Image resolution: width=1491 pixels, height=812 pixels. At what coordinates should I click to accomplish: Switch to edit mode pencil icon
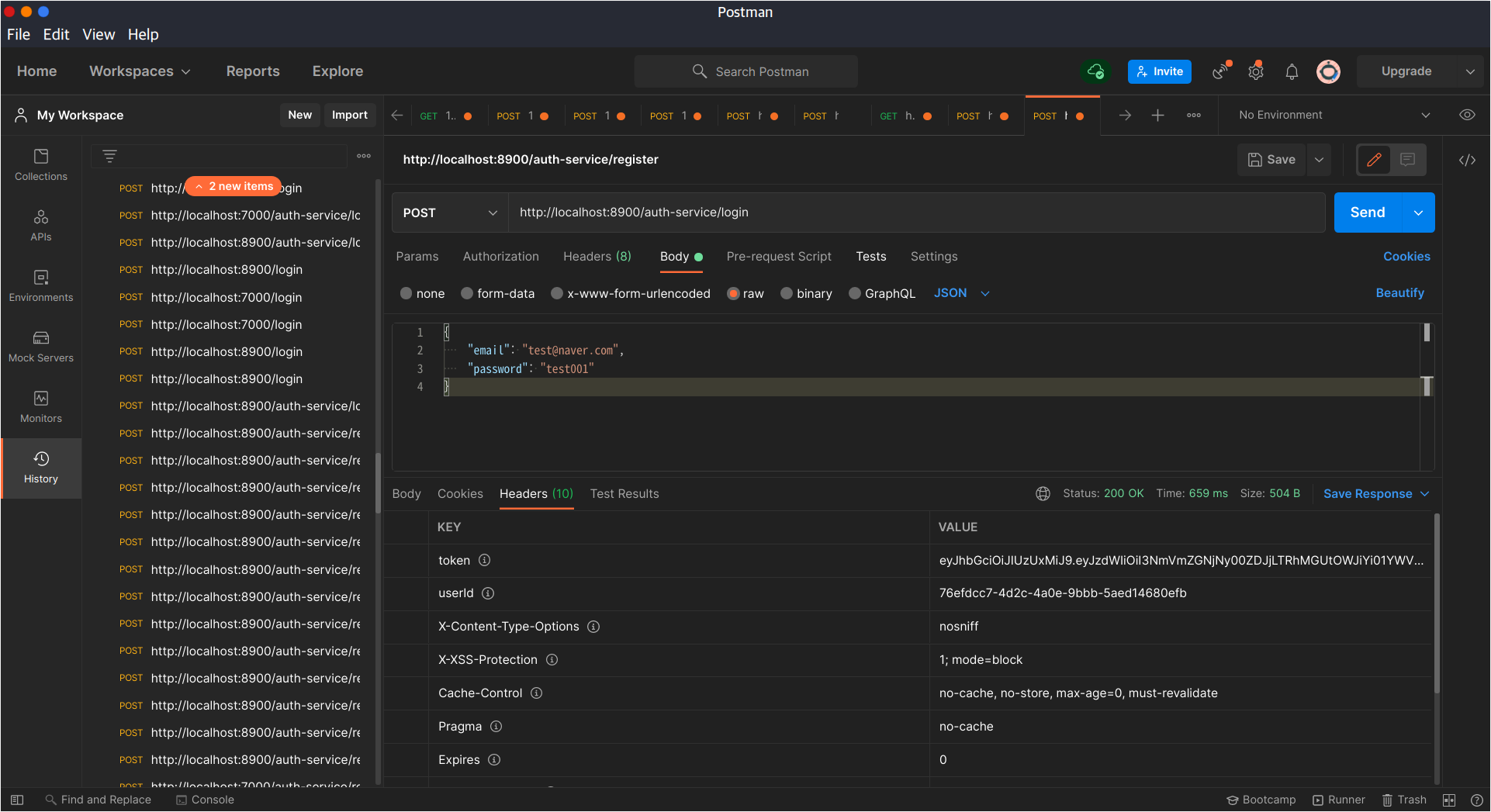1374,160
